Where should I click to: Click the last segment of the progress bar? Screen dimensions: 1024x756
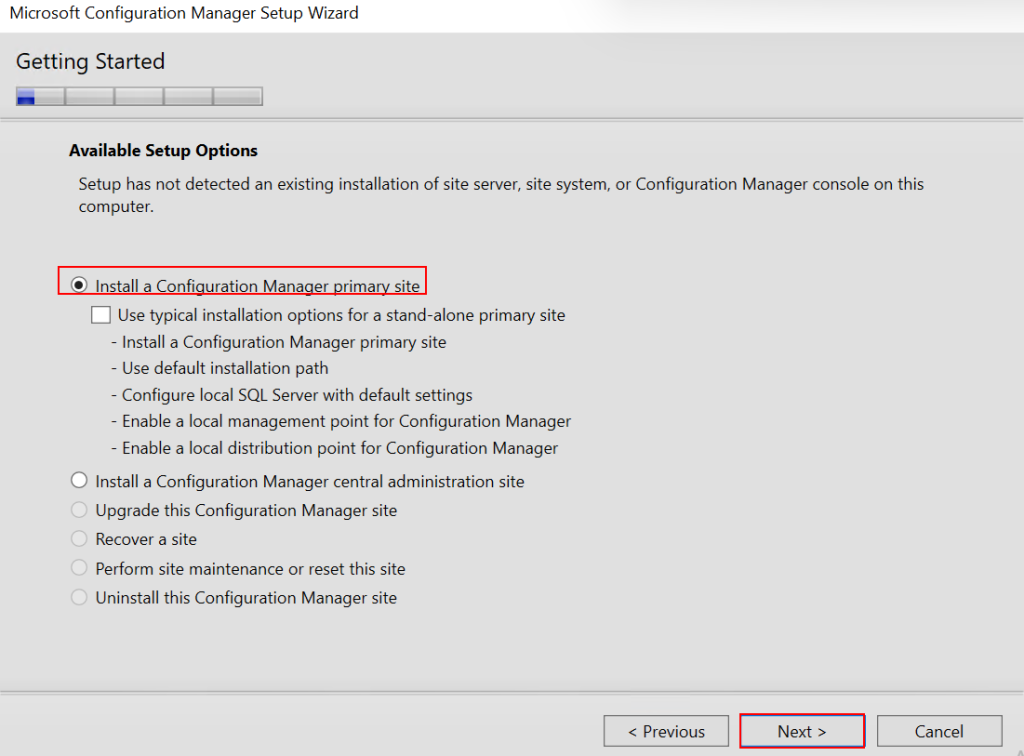click(238, 97)
